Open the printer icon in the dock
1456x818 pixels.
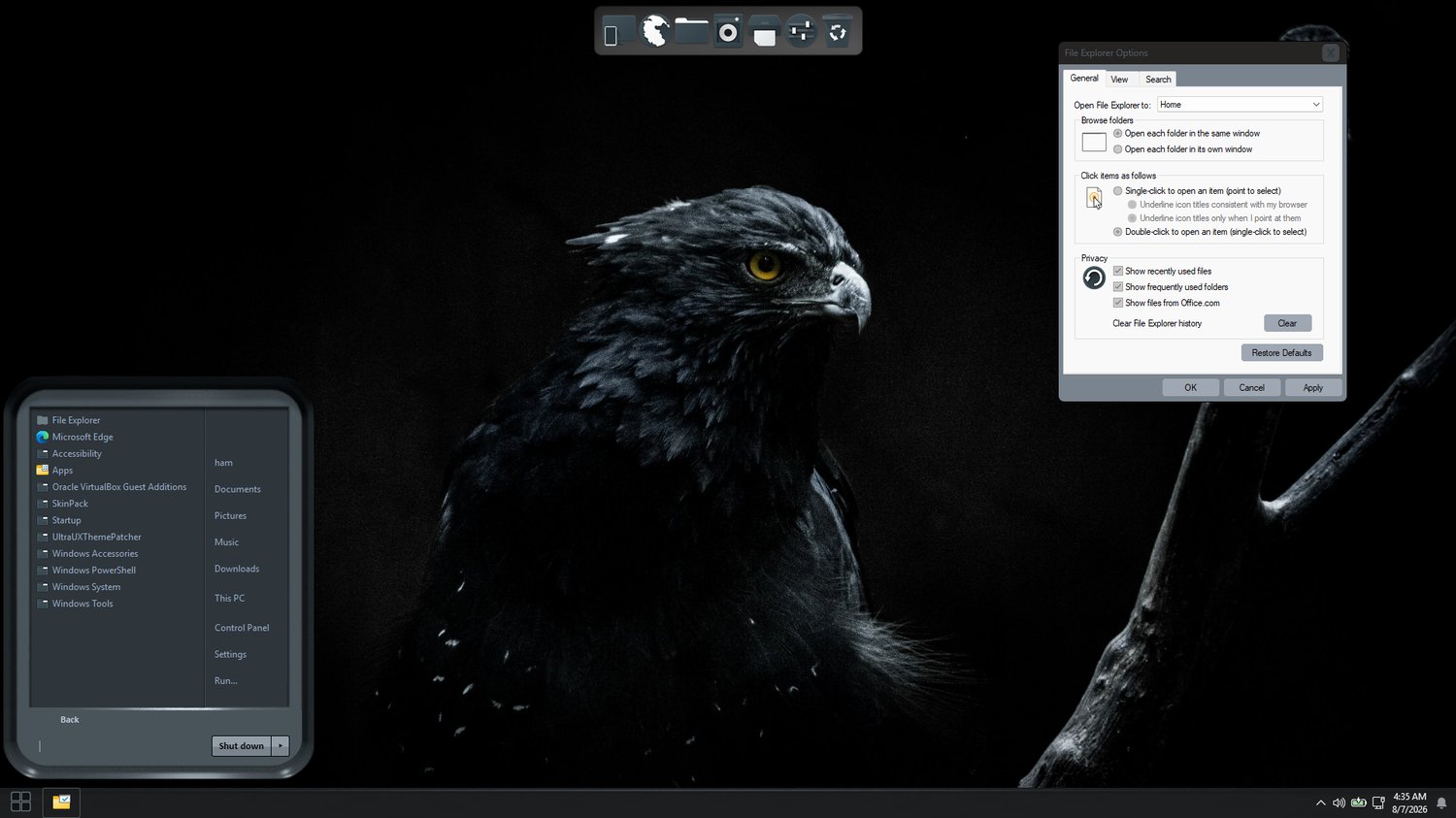(765, 31)
